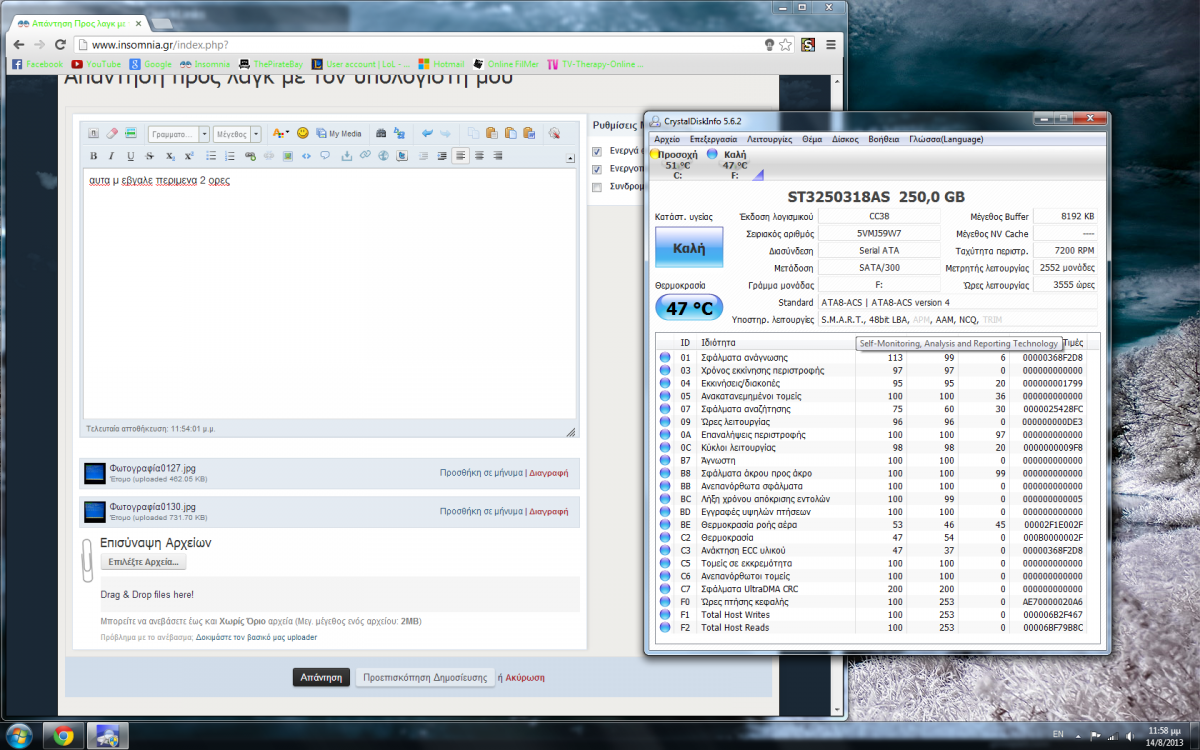The width and height of the screenshot is (1200, 750).
Task: Open the text color dropdown arrow
Action: click(287, 130)
